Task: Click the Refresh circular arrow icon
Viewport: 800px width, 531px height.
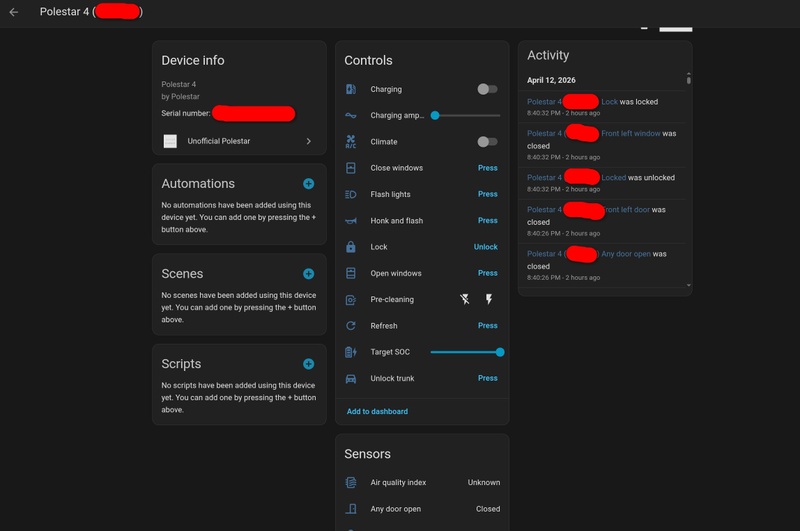Action: point(351,326)
